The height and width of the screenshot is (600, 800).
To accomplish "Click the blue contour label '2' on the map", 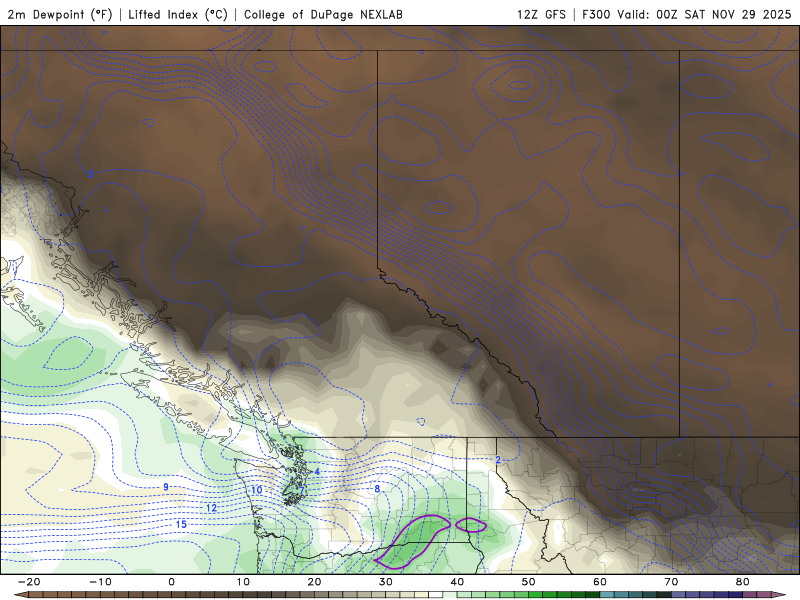I will tap(498, 460).
